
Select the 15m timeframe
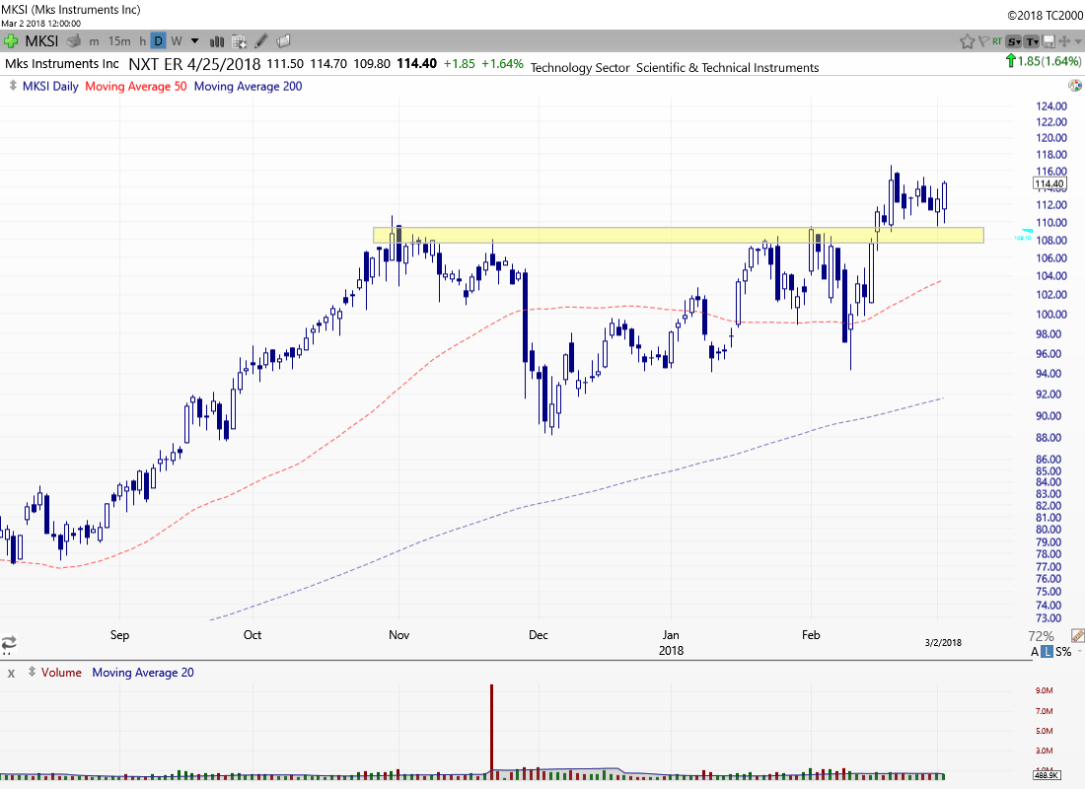pos(119,41)
